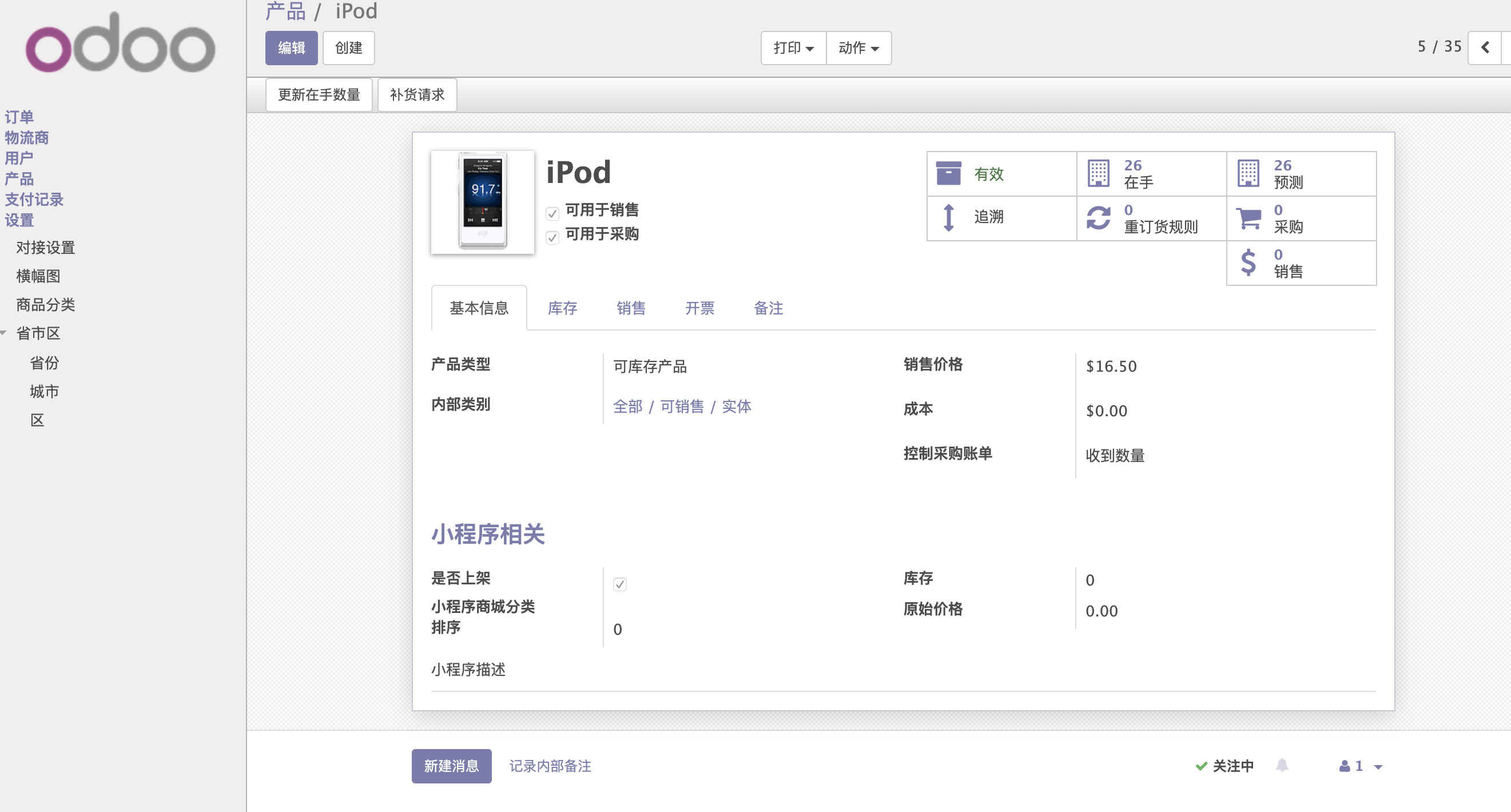Click the refresh icon beside 重订货规则
Viewport: 1511px width, 812px height.
(1098, 217)
